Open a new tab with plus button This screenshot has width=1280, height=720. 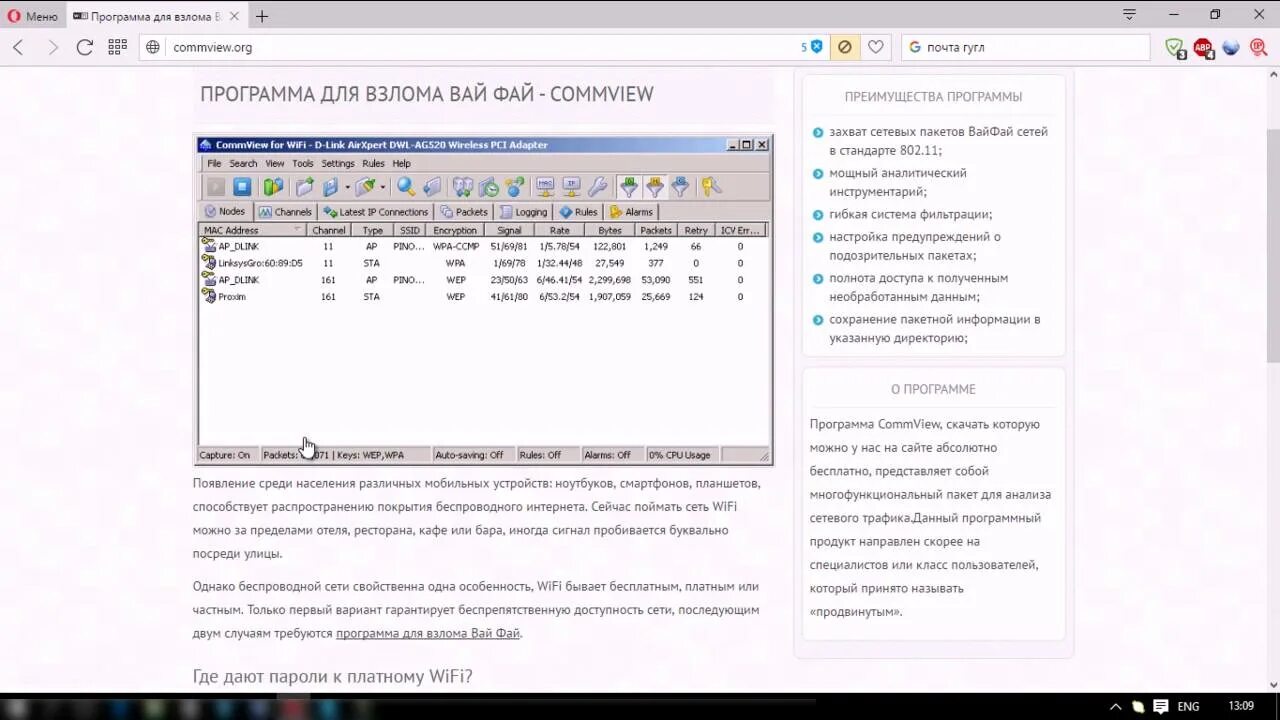(x=262, y=16)
